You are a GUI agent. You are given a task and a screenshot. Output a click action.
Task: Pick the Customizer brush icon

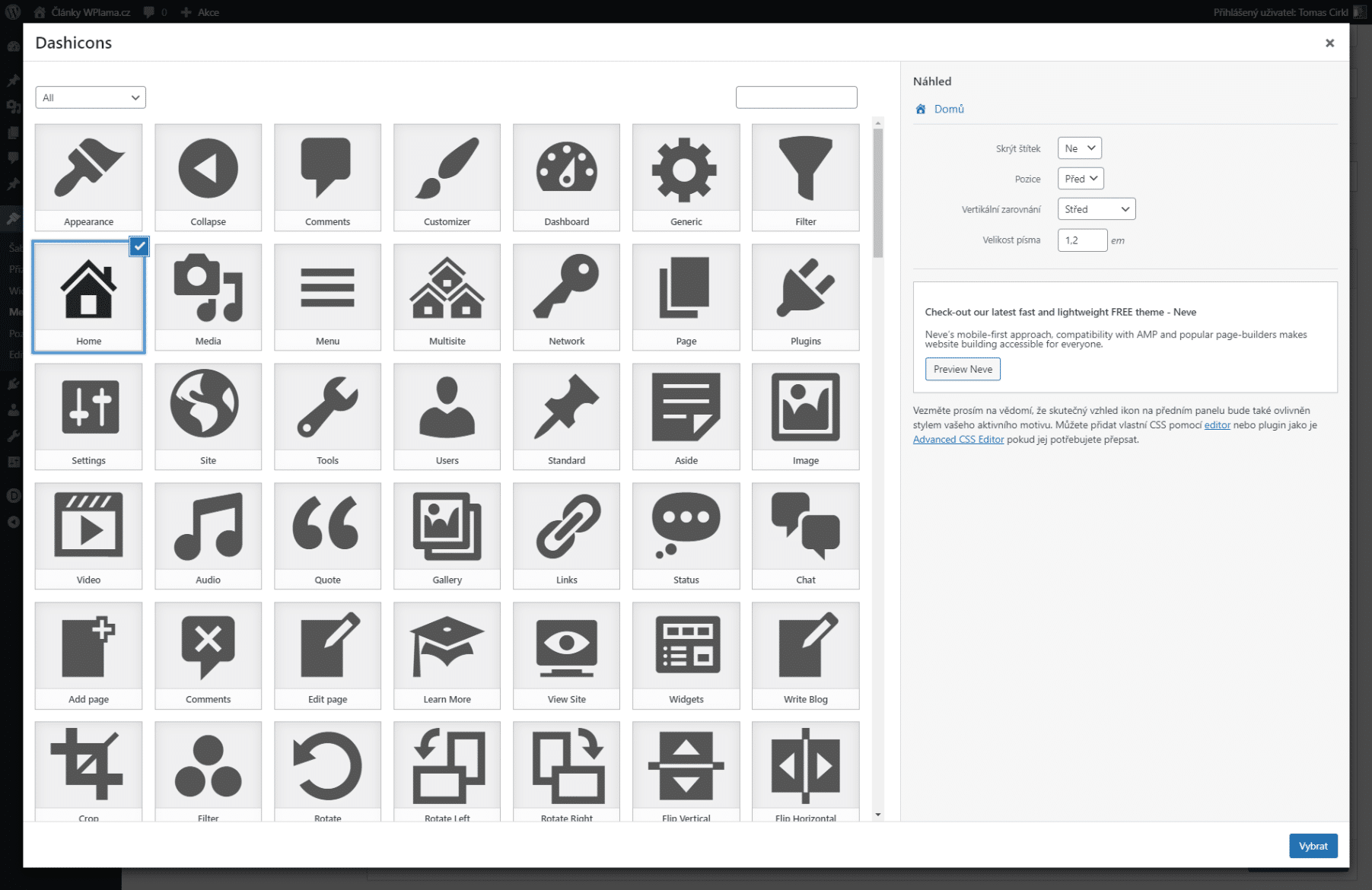pos(447,177)
